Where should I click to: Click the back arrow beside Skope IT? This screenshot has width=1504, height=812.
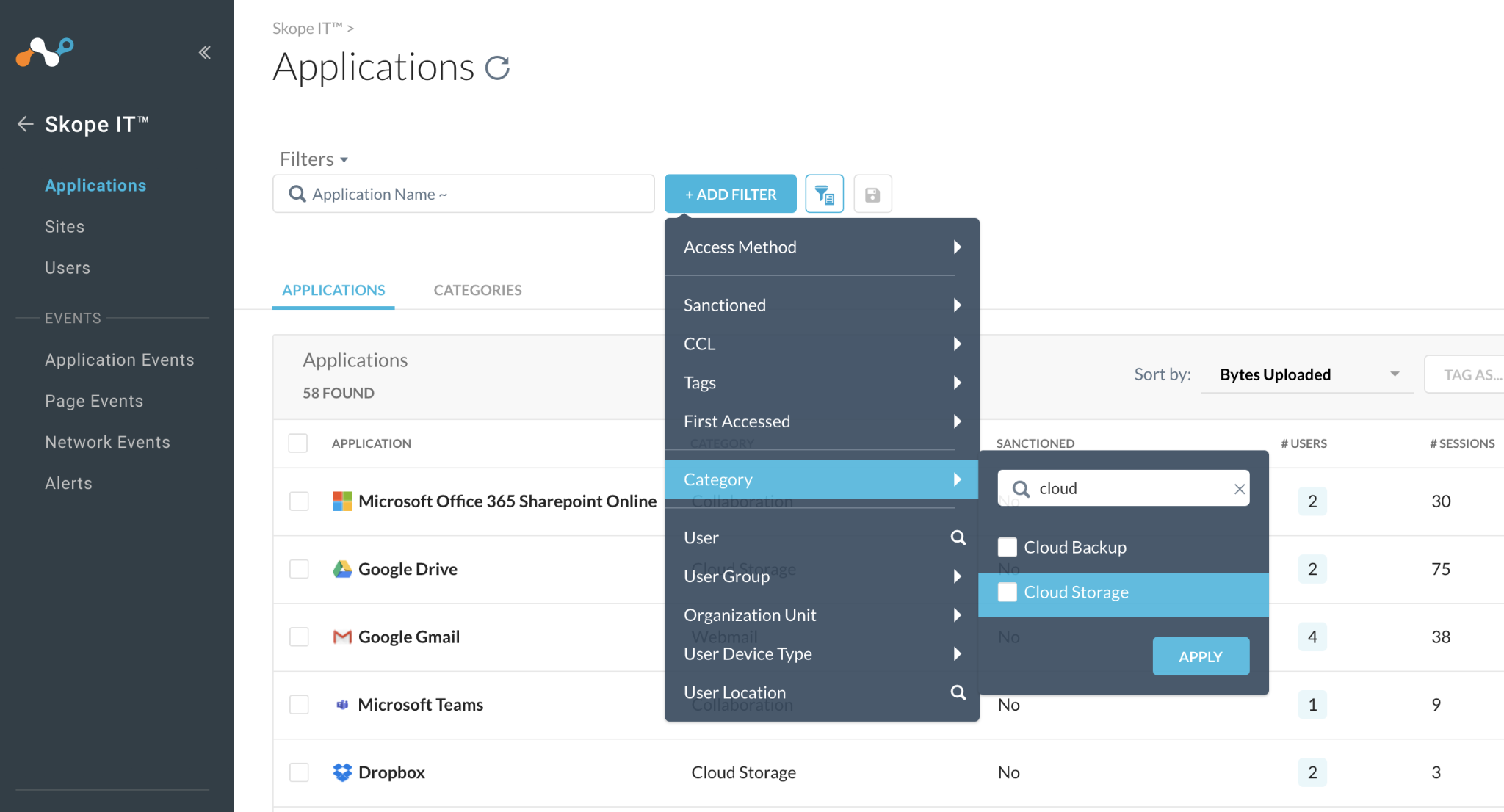(26, 124)
